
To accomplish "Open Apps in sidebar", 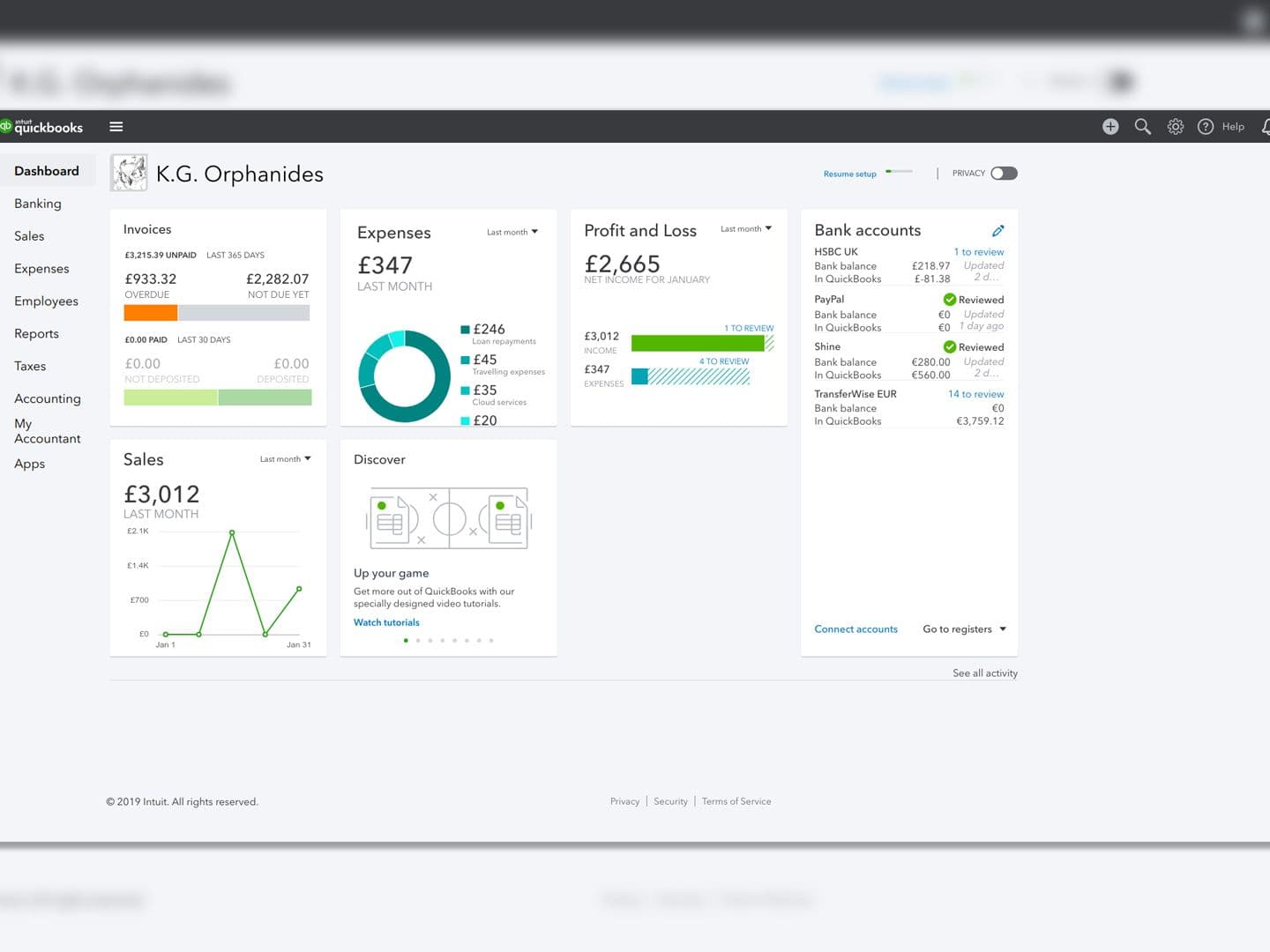I will click(x=29, y=465).
